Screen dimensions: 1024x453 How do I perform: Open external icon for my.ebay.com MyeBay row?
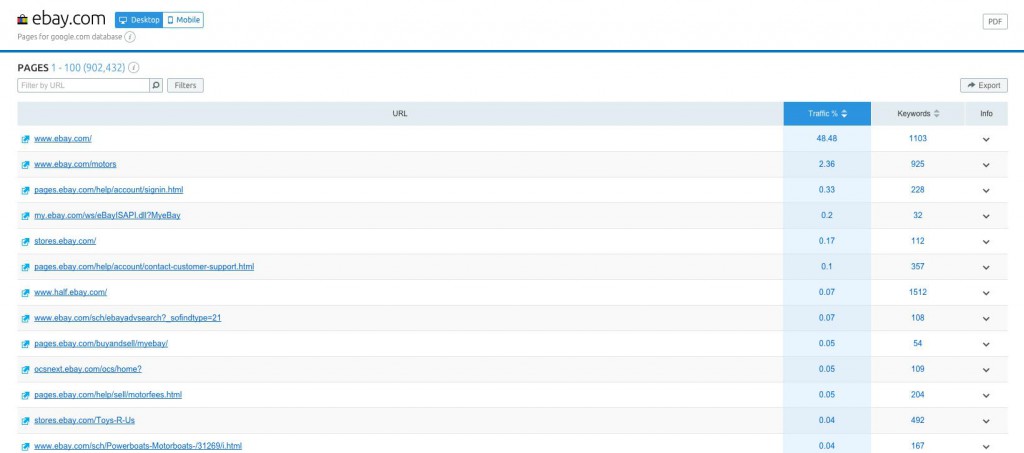(x=25, y=216)
